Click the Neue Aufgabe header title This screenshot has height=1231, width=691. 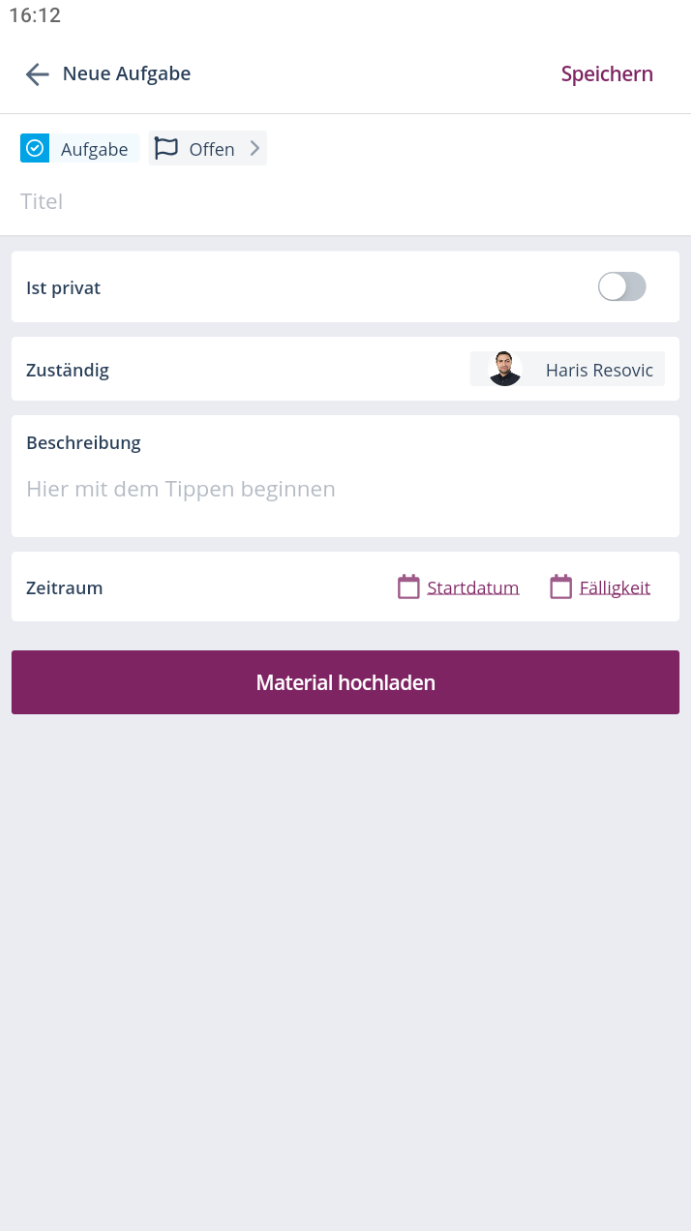126,74
